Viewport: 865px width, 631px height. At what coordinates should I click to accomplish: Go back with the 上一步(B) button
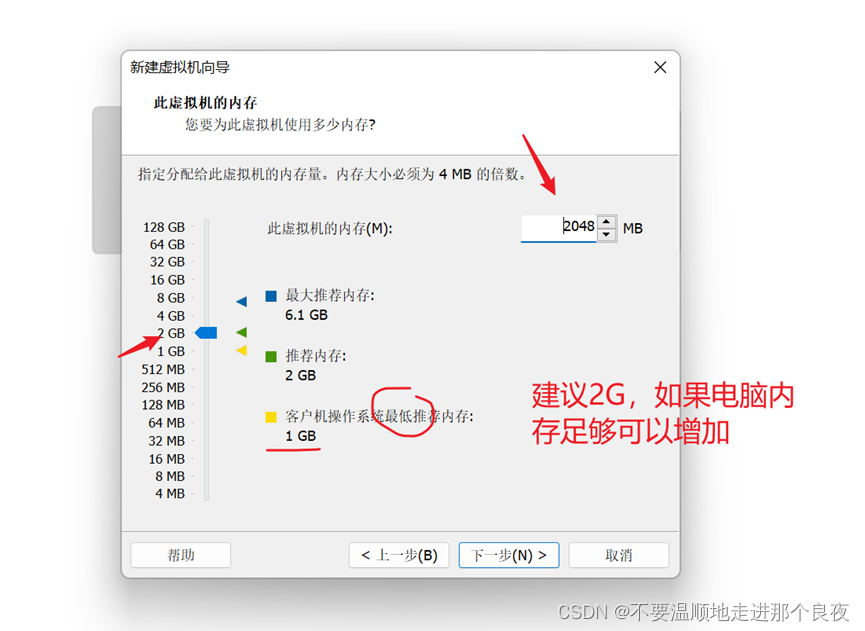[399, 555]
